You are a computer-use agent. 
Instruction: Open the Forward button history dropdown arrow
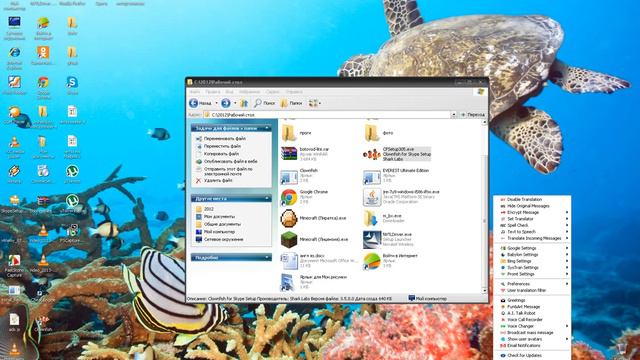coord(235,103)
